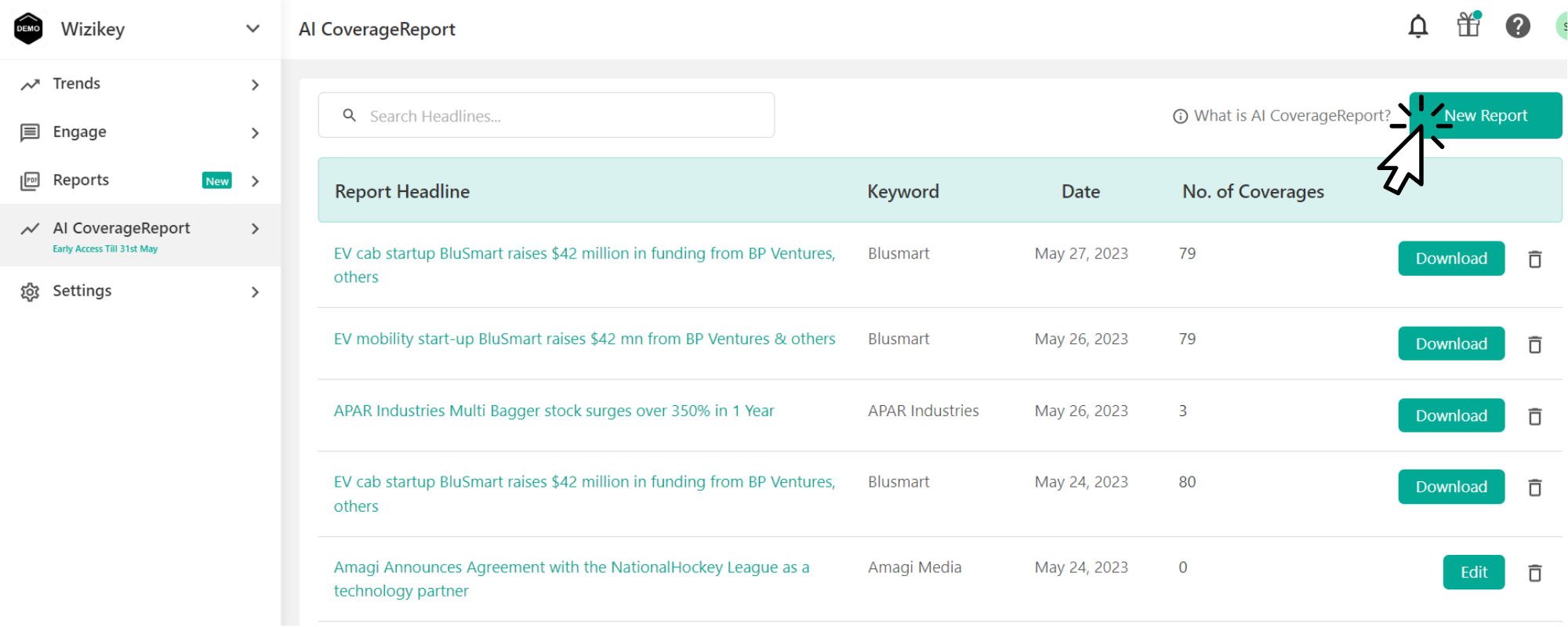Click the Trends line chart icon

30,84
